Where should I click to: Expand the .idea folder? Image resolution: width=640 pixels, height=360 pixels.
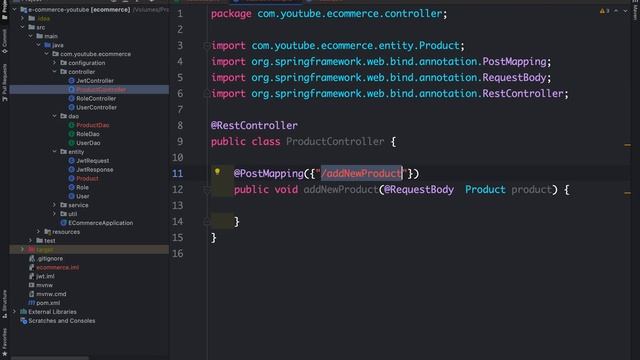pyautogui.click(x=22, y=18)
